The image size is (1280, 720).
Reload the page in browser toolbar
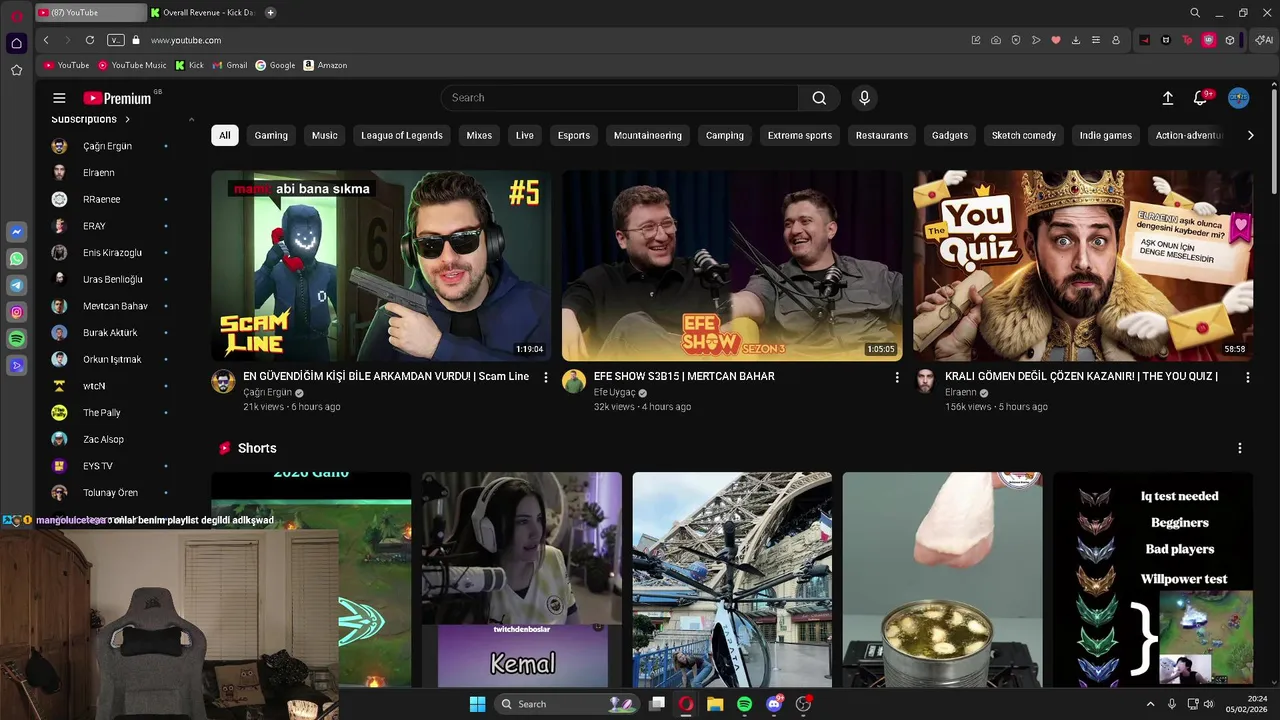[90, 40]
